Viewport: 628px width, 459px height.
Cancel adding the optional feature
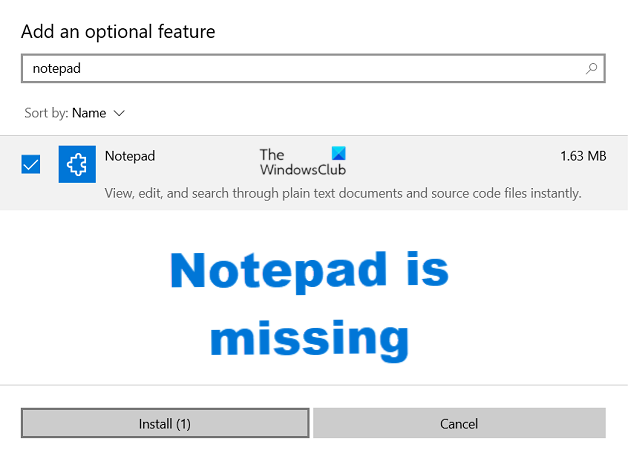459,423
